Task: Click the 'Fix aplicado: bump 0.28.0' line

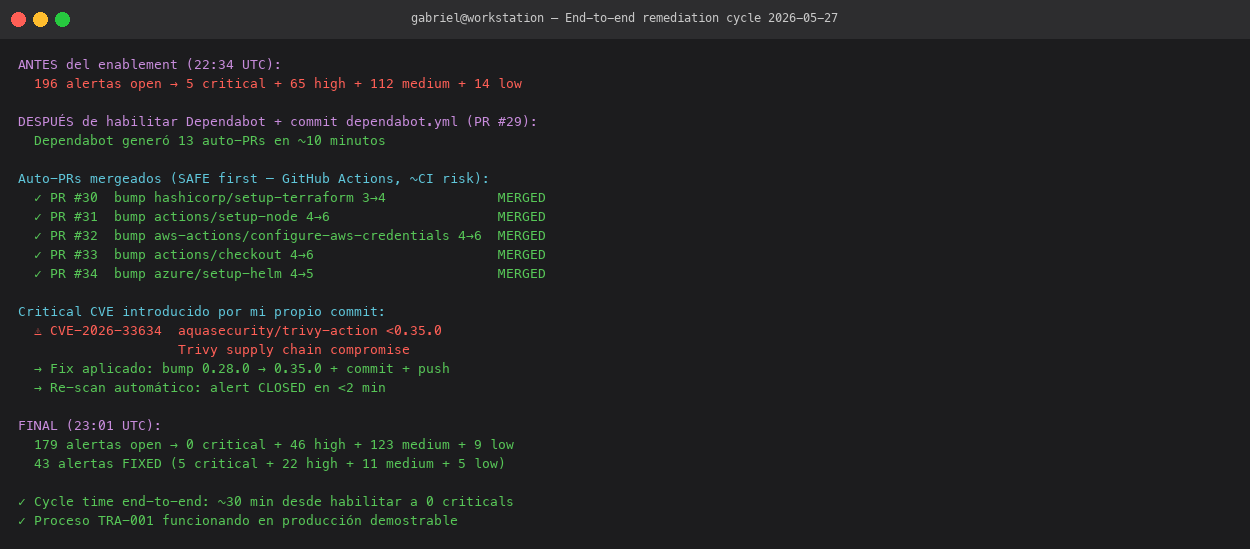Action: point(242,369)
